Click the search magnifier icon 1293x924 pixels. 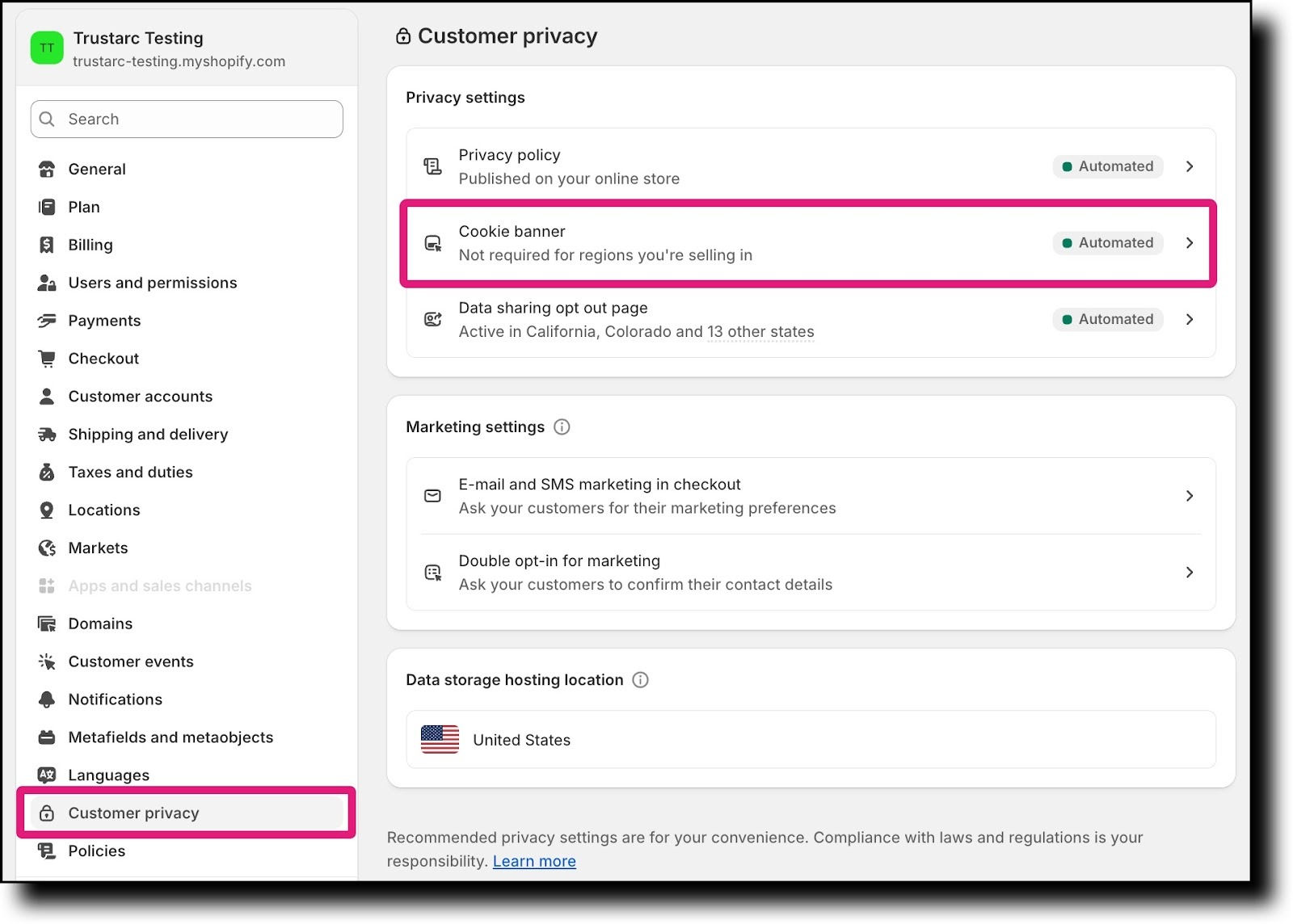point(47,120)
